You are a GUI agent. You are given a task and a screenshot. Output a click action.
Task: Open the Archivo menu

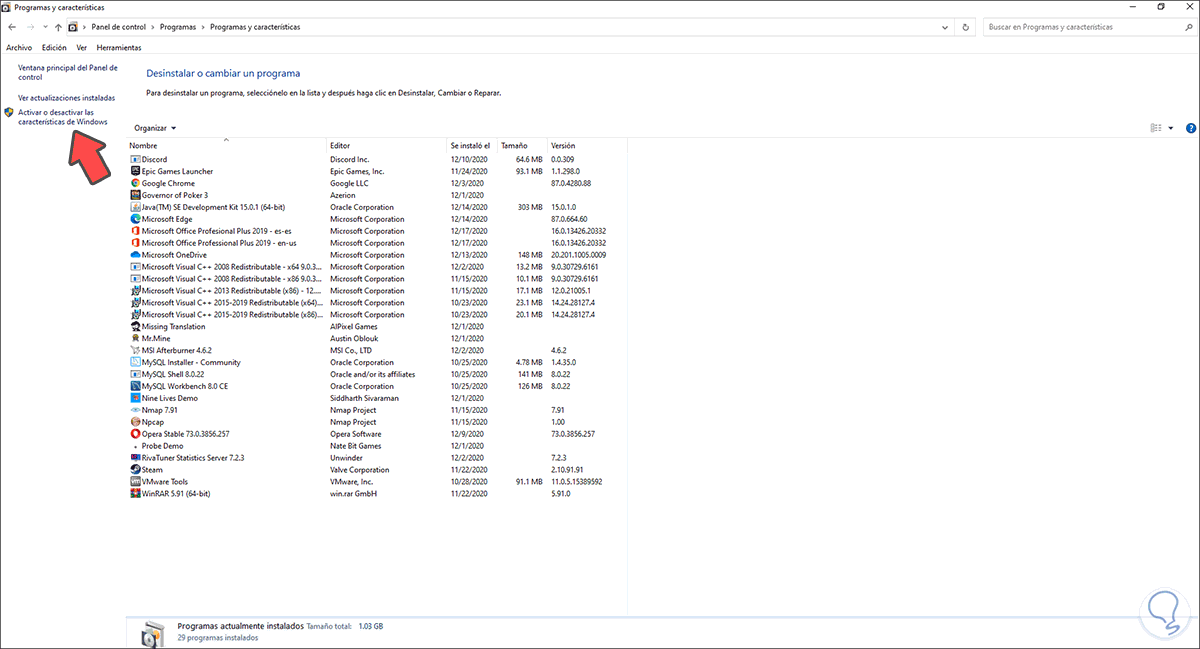[19, 47]
